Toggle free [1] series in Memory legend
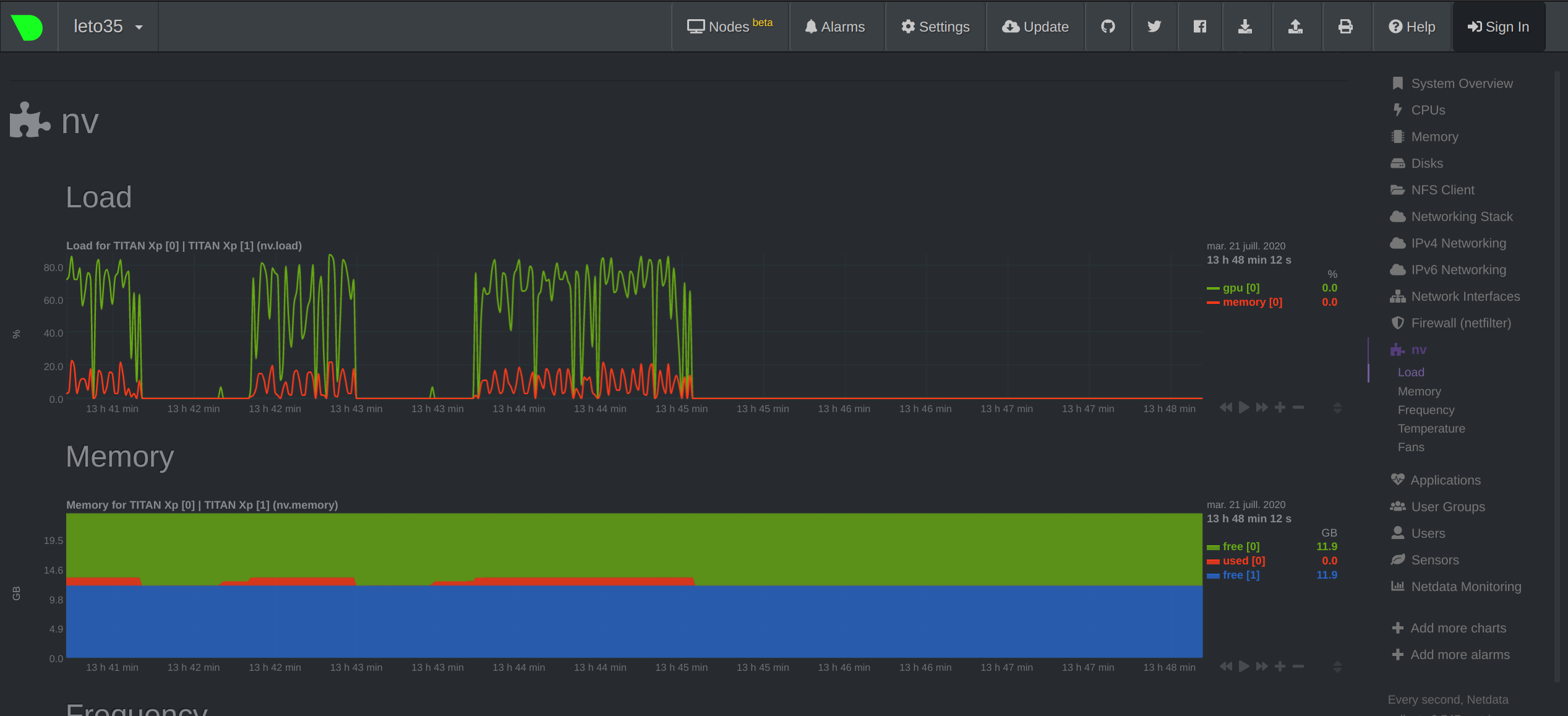 (1241, 575)
